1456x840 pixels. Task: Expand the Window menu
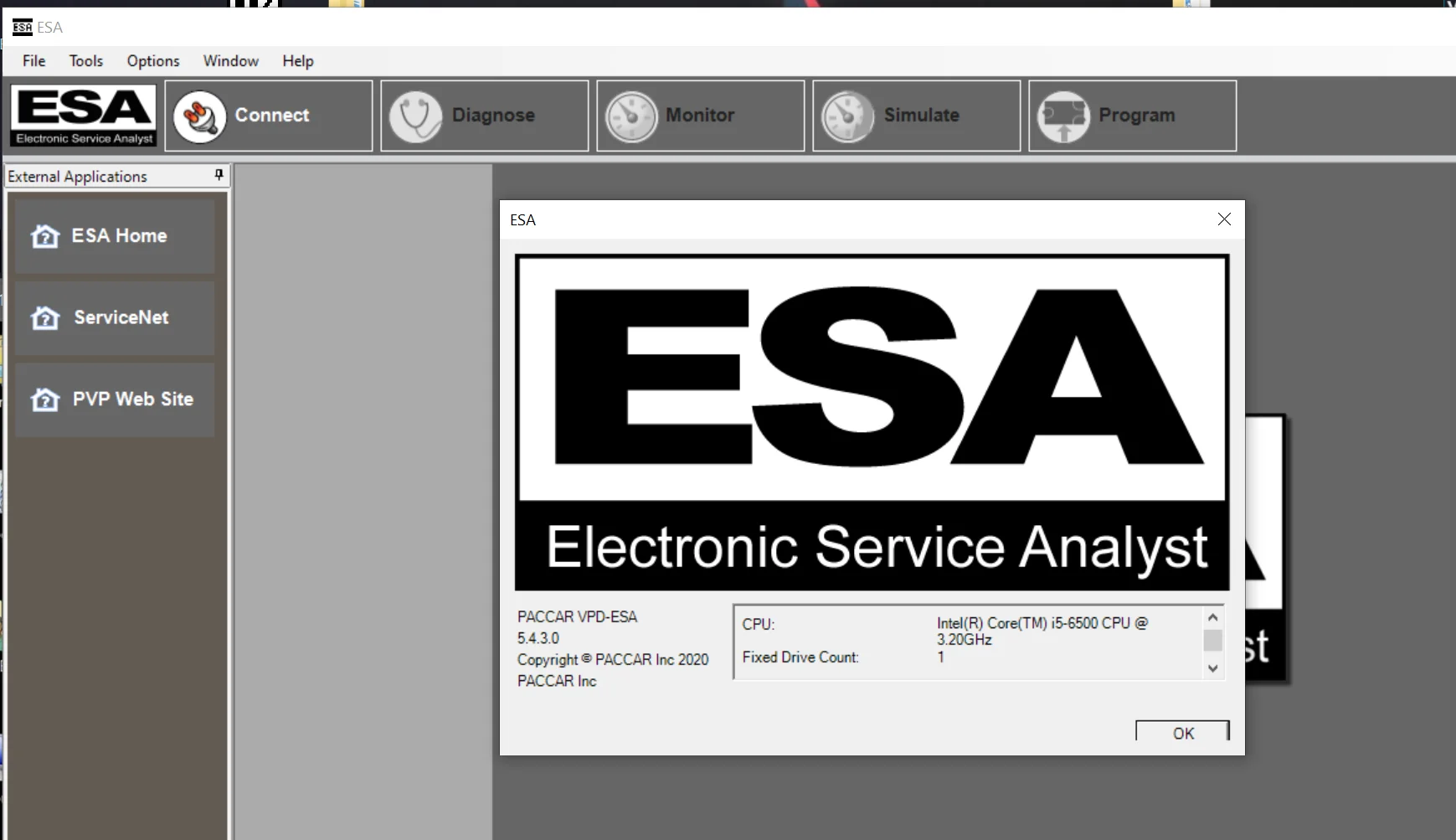230,60
